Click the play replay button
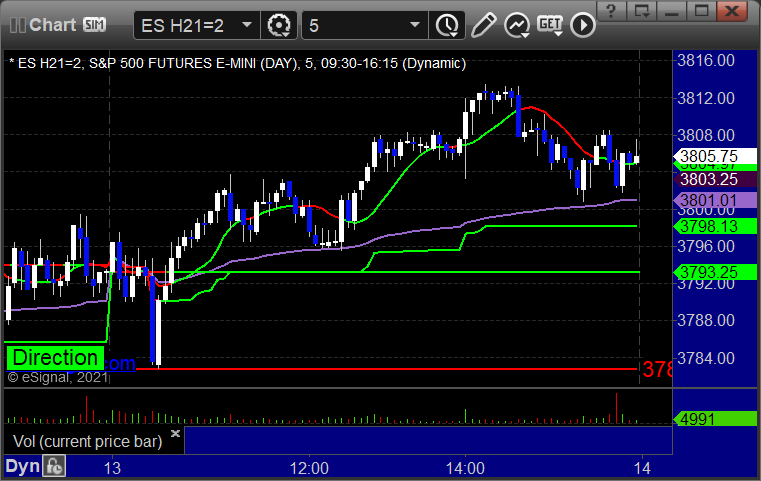This screenshot has width=761, height=481. point(582,25)
